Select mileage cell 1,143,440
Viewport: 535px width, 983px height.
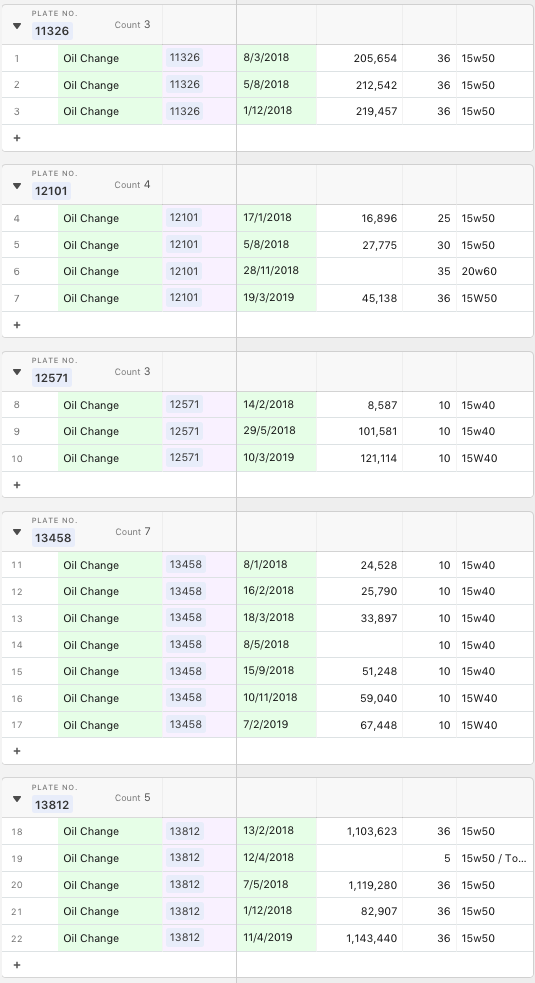(359, 938)
